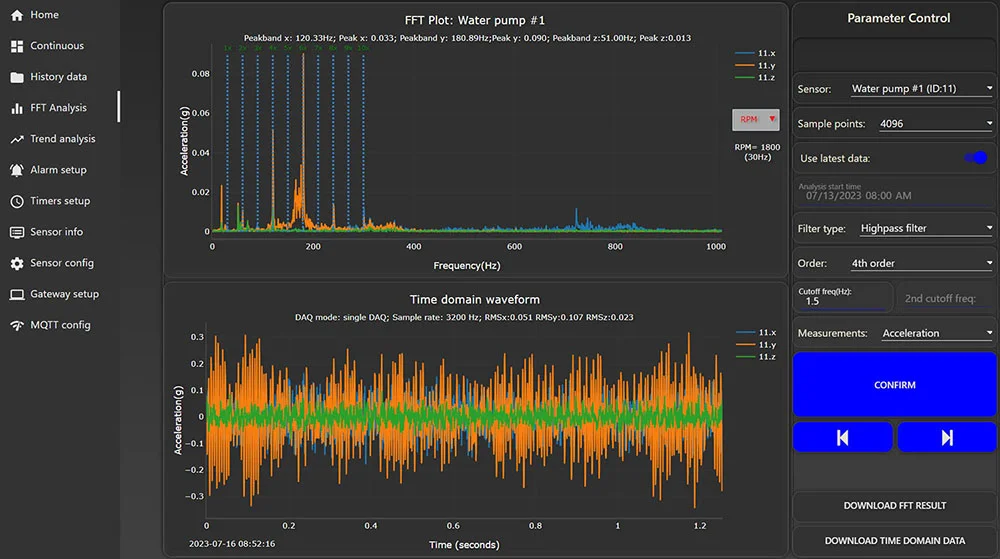
Task: Click the Alarm setup bell icon
Action: [x=16, y=170]
